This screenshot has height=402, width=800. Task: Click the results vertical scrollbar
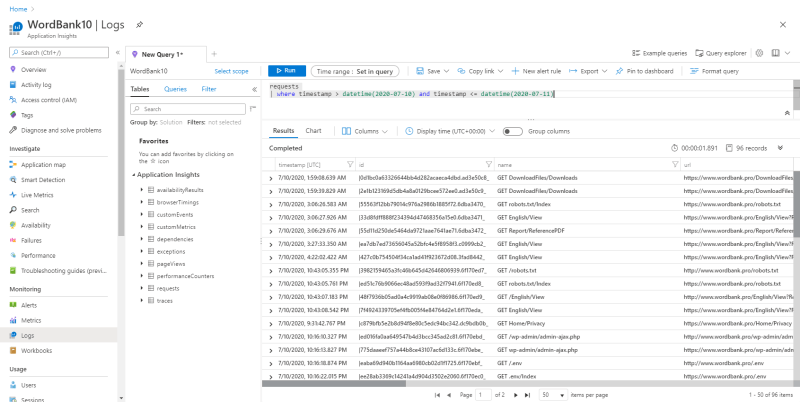(796, 204)
